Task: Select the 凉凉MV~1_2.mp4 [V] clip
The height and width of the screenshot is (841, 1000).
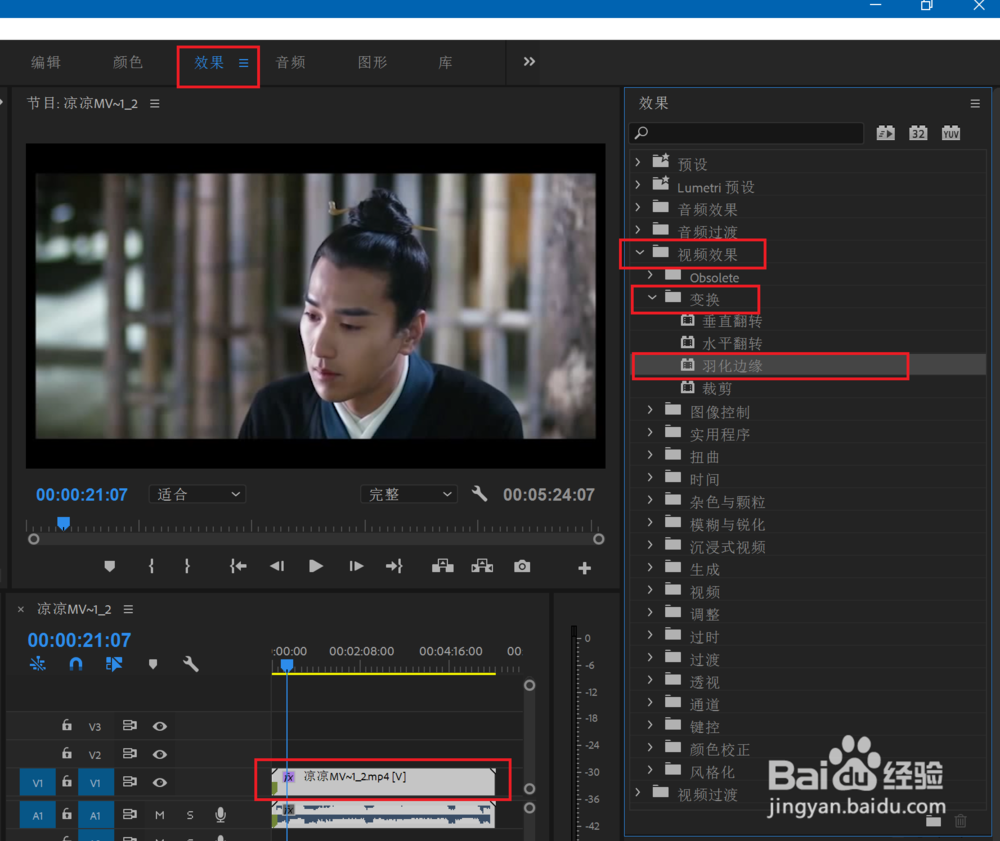Action: pos(383,782)
